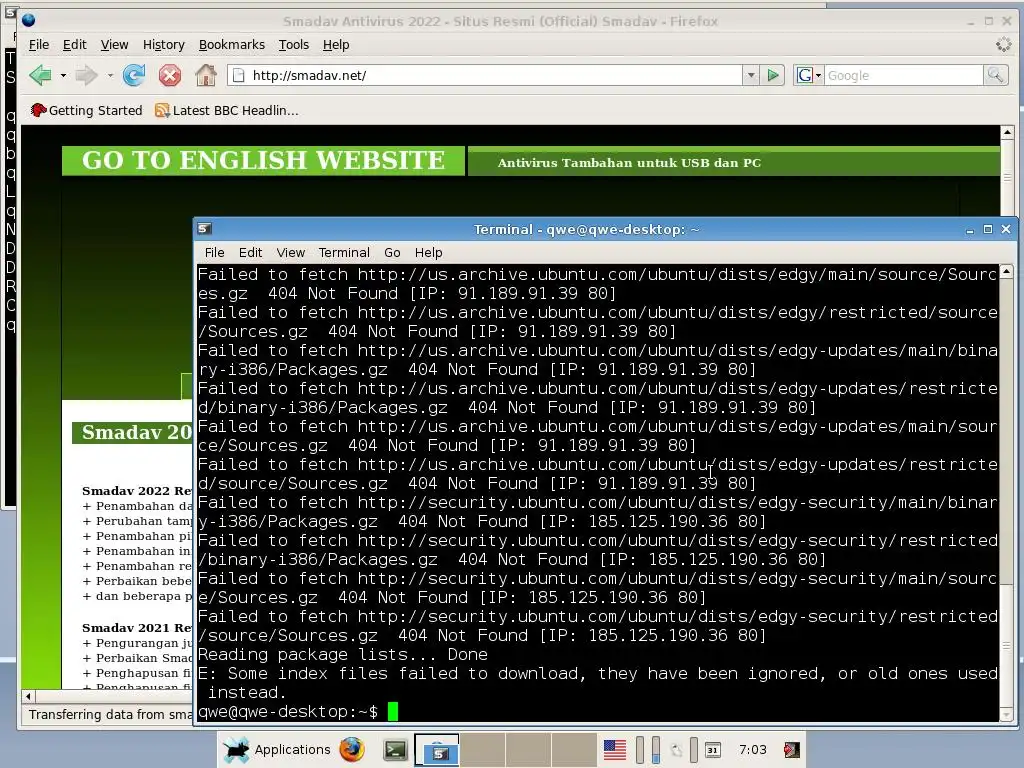Click the US flag keyboard layout indicator

[x=615, y=750]
